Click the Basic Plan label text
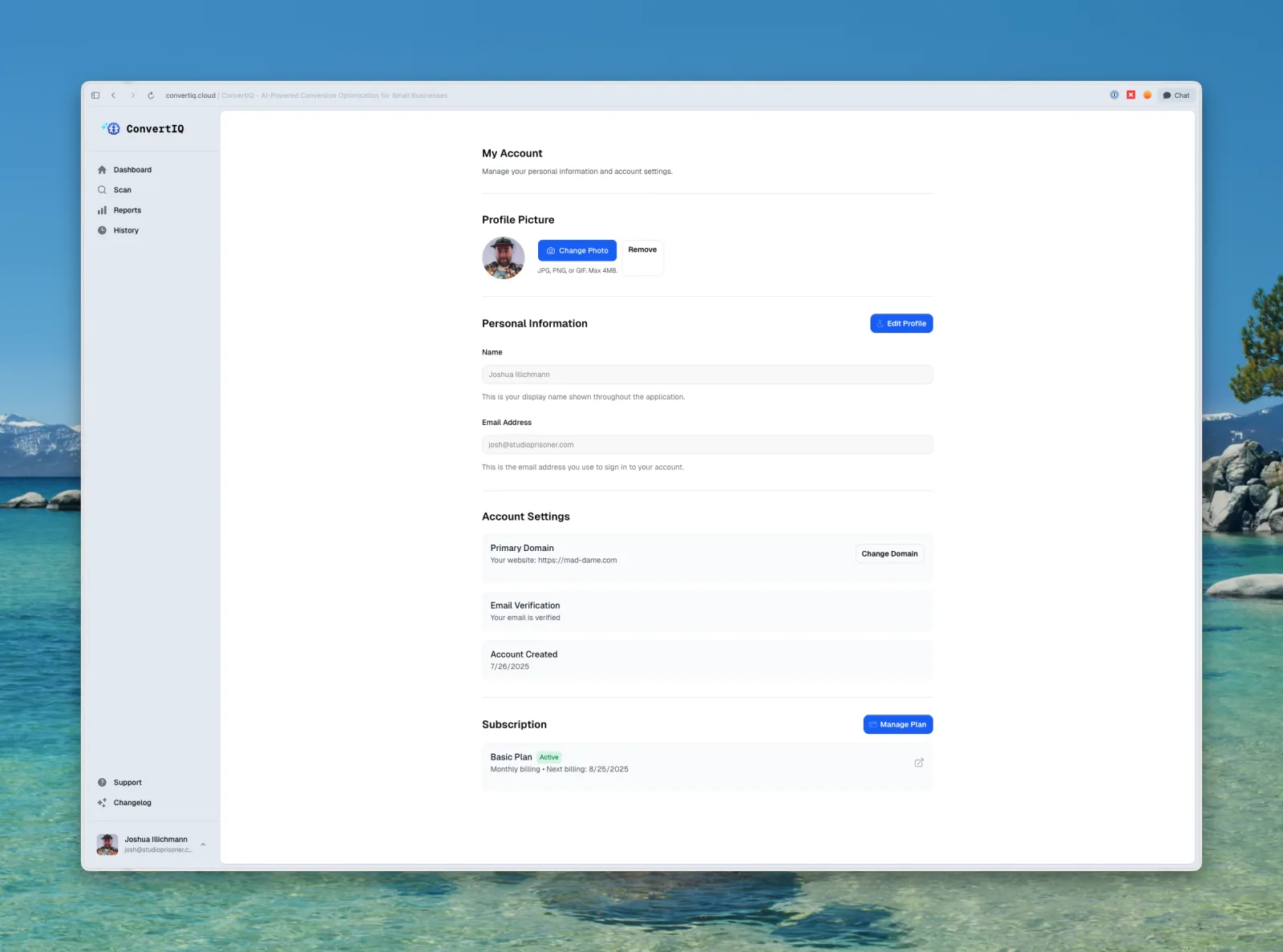Image resolution: width=1283 pixels, height=952 pixels. click(512, 757)
